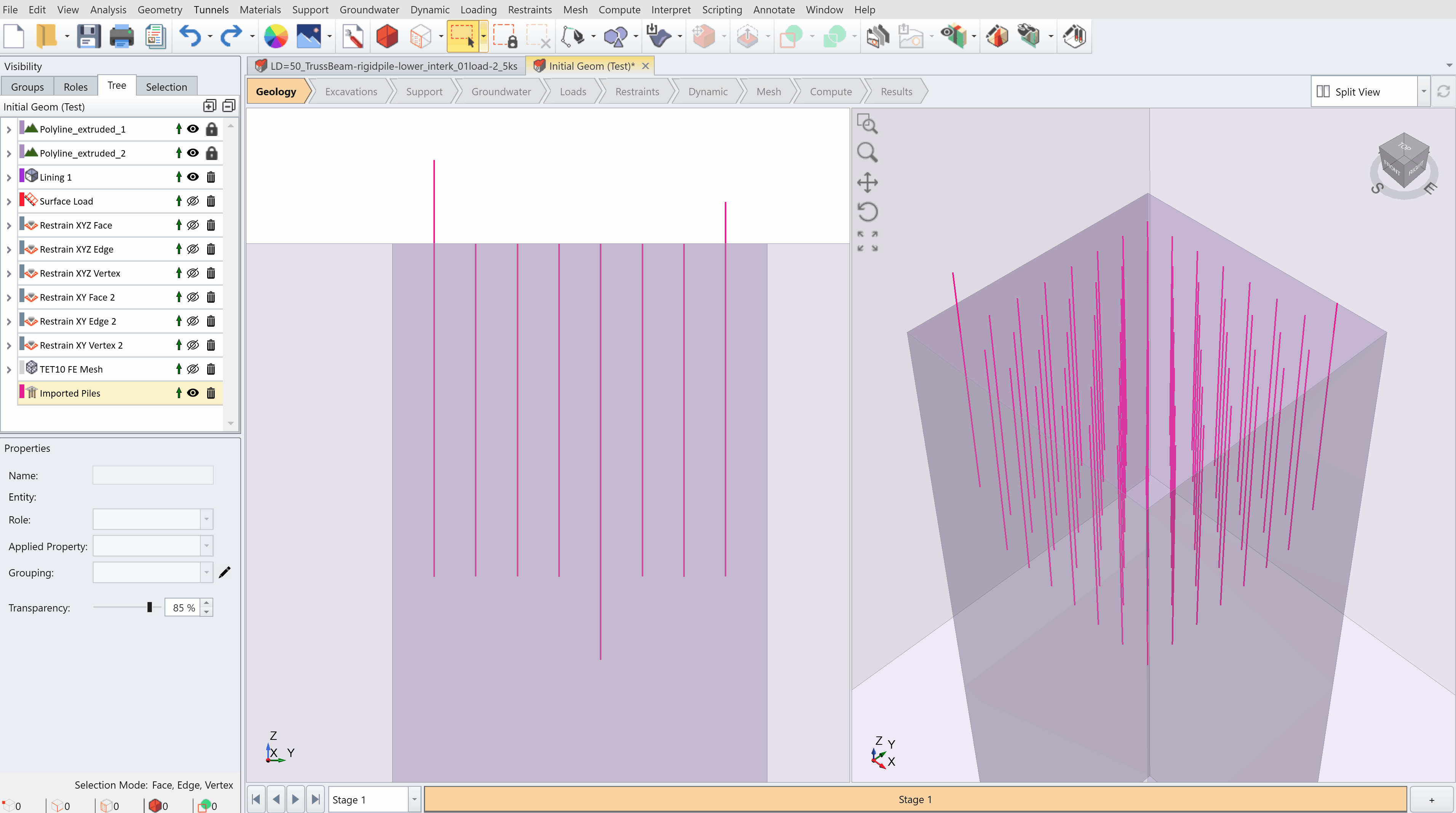The width and height of the screenshot is (1456, 813).
Task: Click the Undo arrow icon
Action: click(x=190, y=37)
